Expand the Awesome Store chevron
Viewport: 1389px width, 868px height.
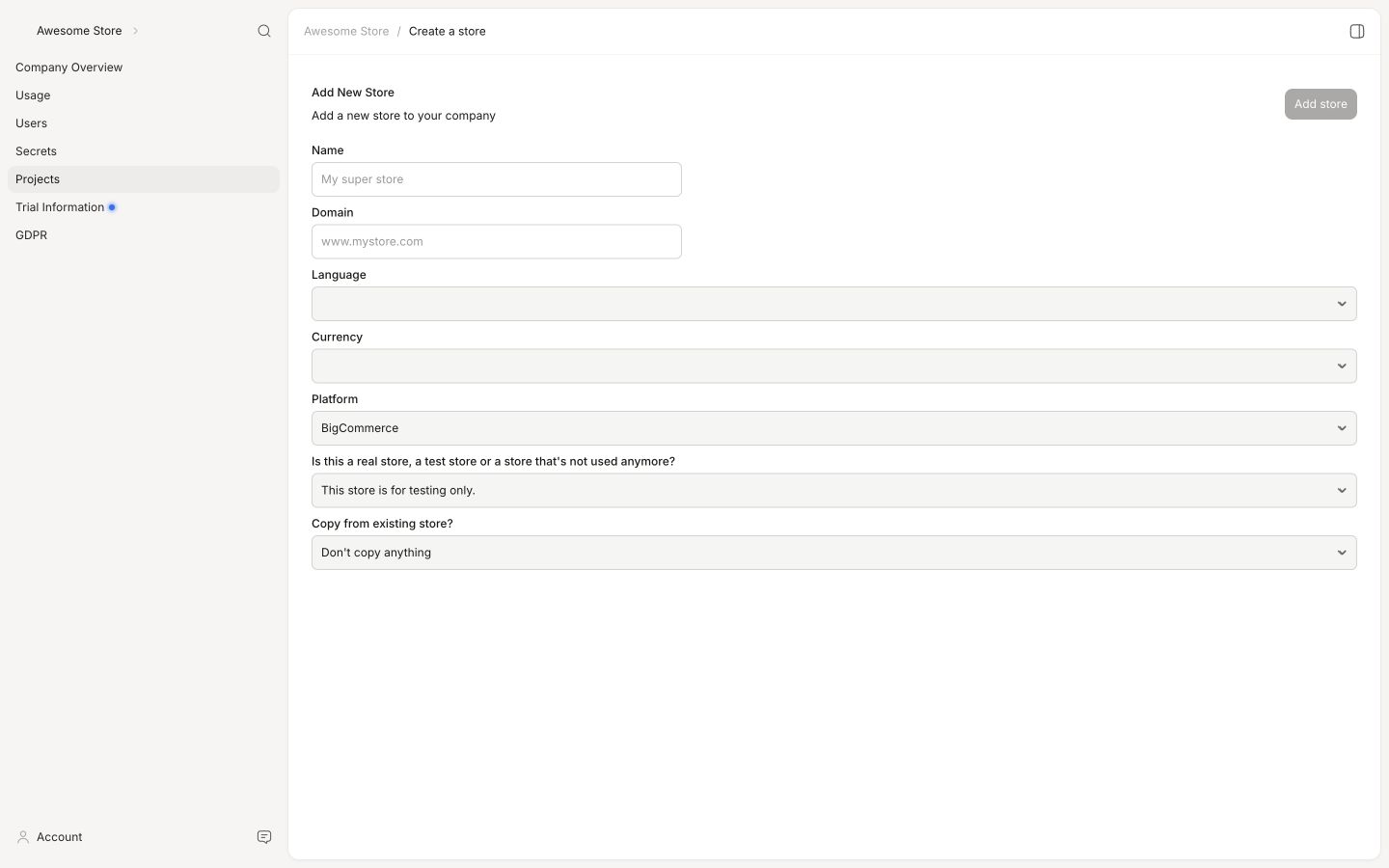tap(135, 31)
